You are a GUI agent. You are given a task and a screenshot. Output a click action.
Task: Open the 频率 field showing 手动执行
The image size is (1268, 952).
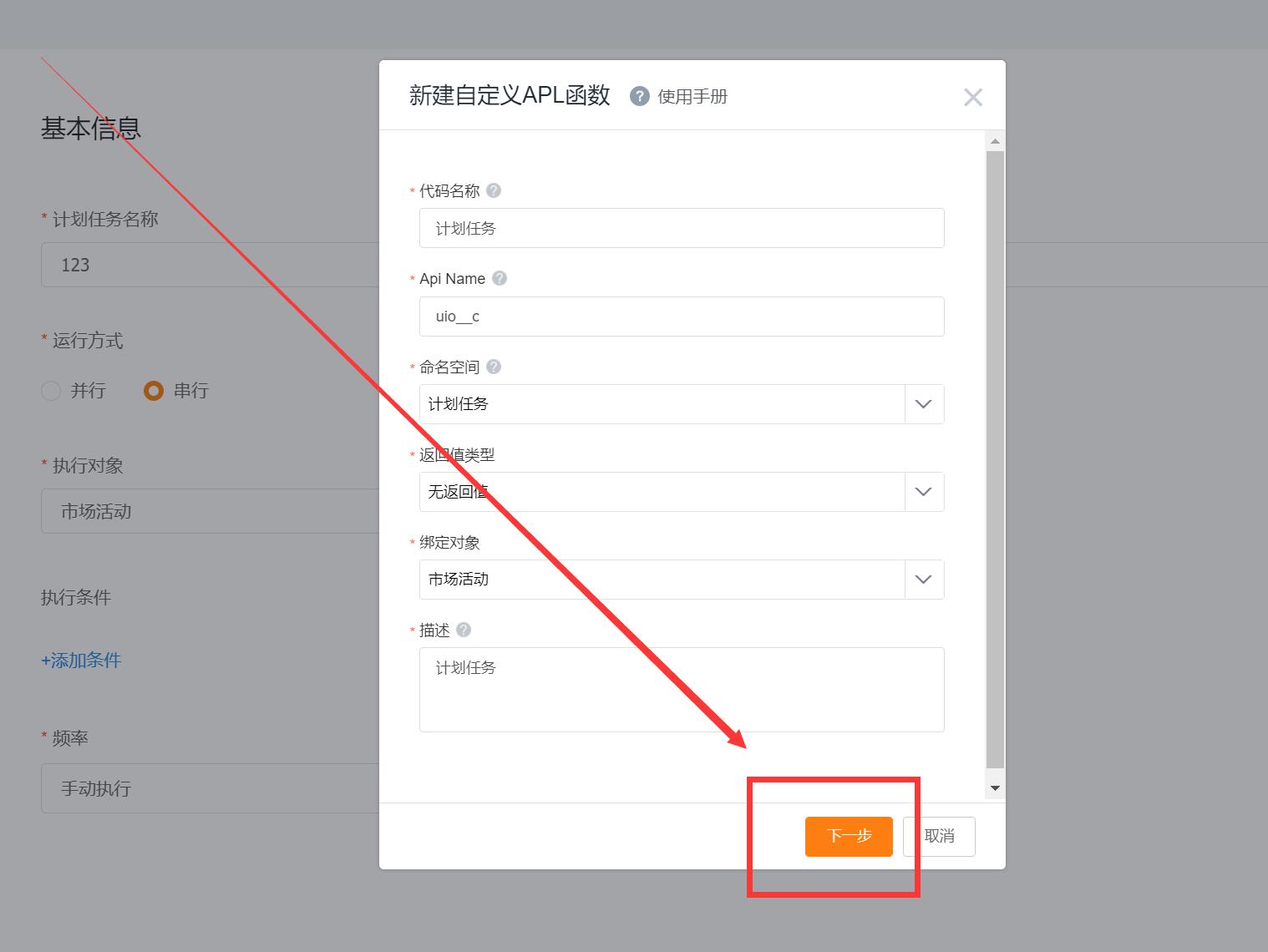[210, 788]
